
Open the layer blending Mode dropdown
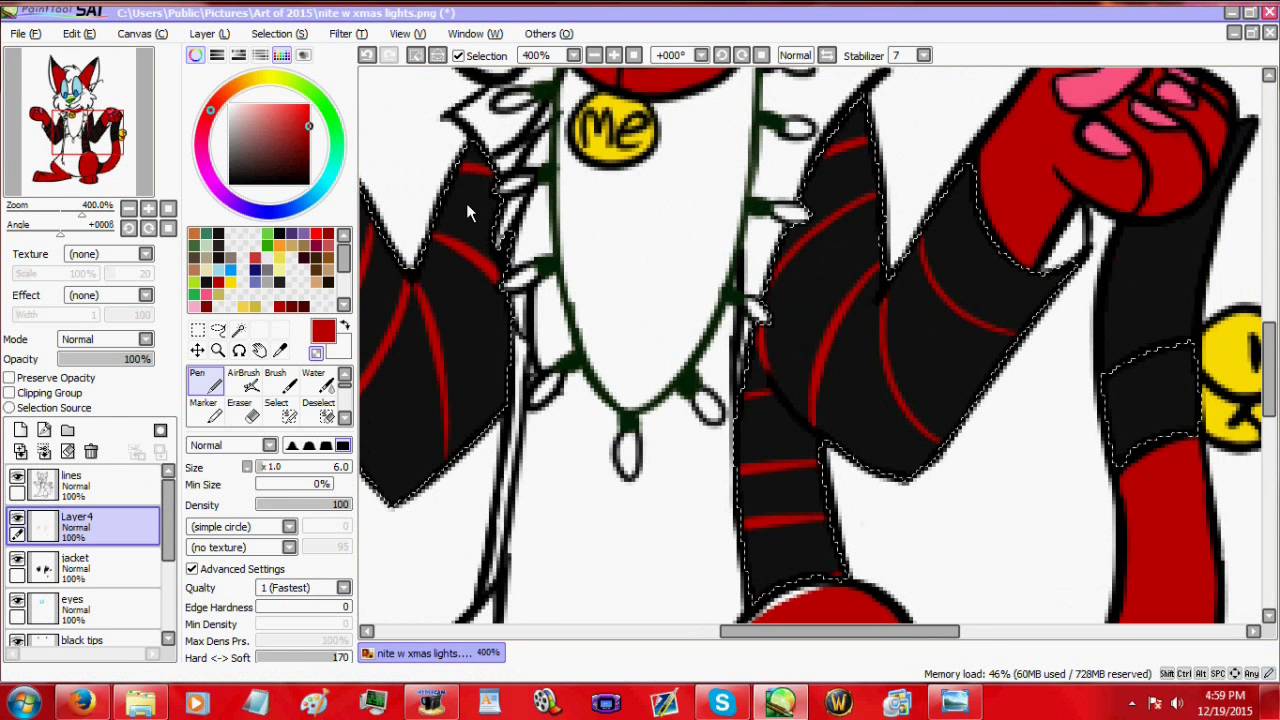coord(105,339)
